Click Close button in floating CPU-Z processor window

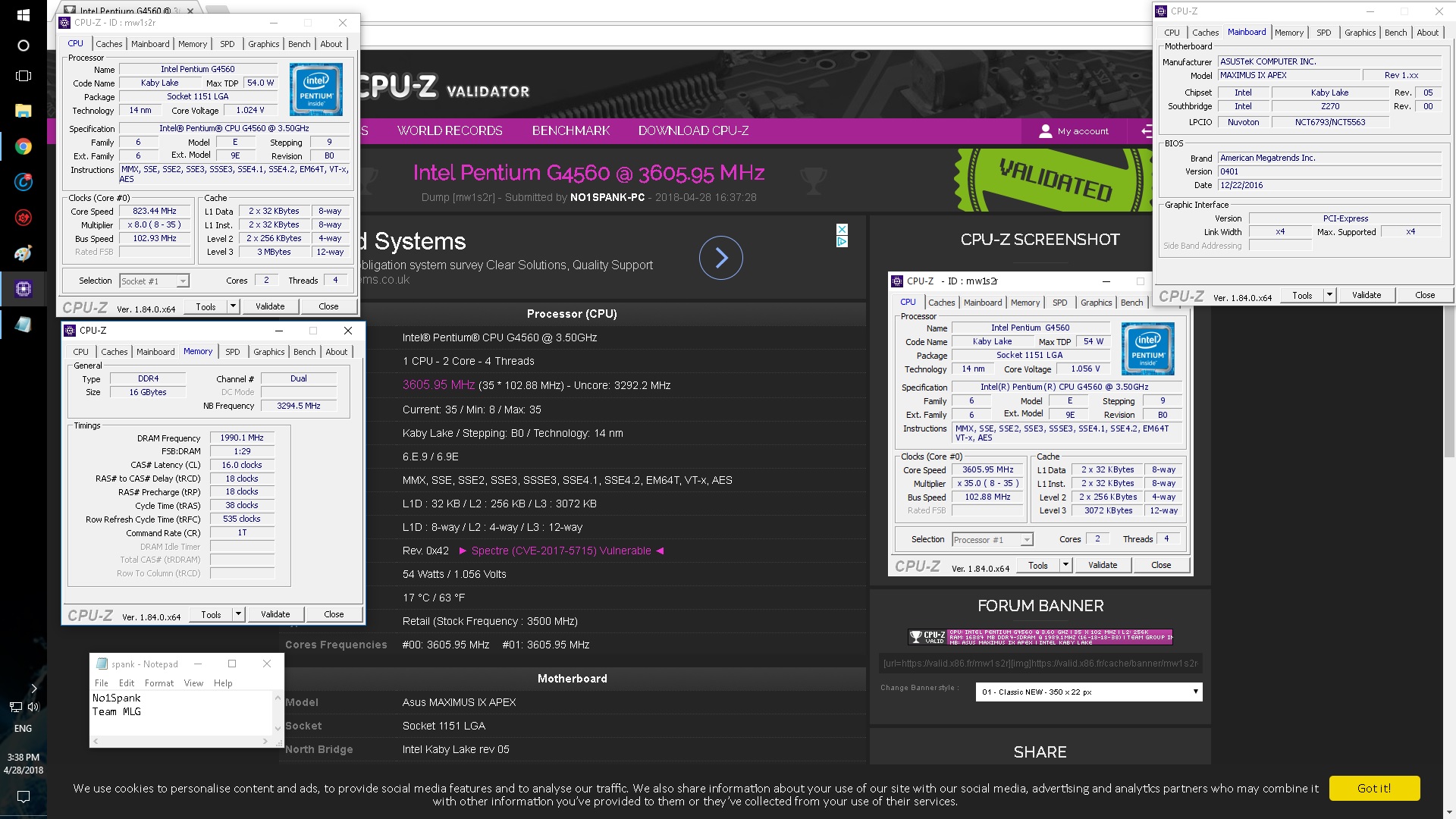[x=328, y=306]
